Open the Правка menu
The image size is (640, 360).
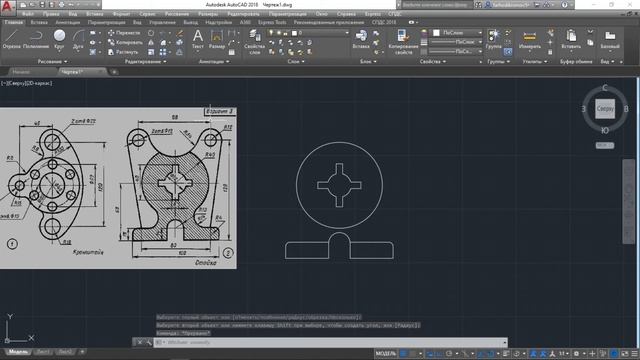[51, 14]
